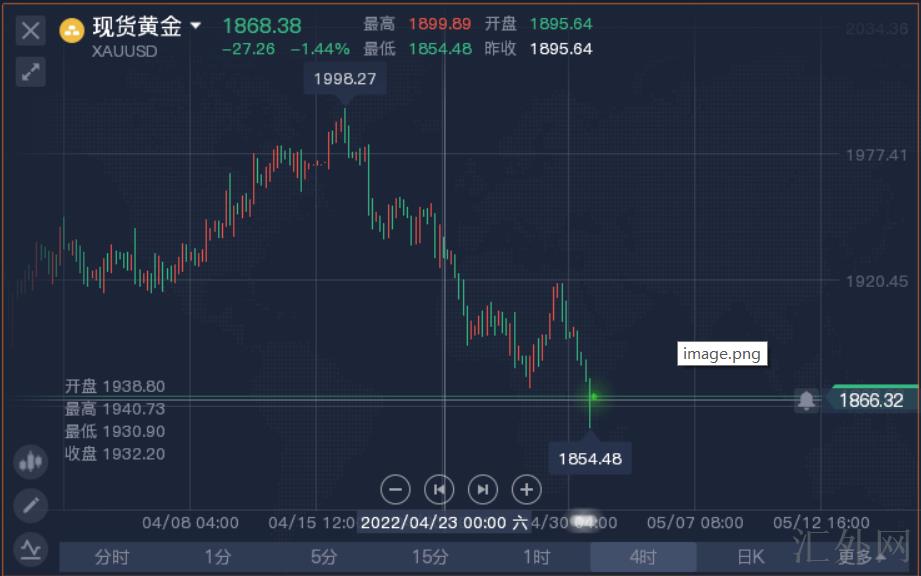The width and height of the screenshot is (921, 576).
Task: Switch to the 1时 timeframe tab
Action: [x=537, y=557]
